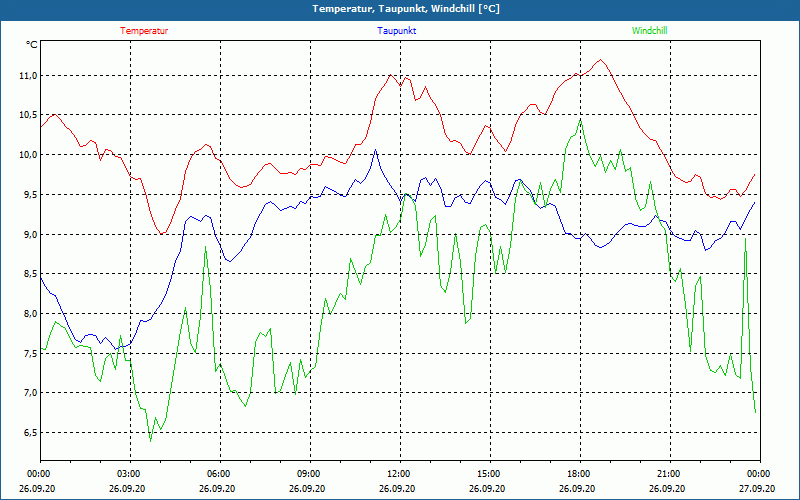Click the 6,5 y-axis value

tap(30, 432)
